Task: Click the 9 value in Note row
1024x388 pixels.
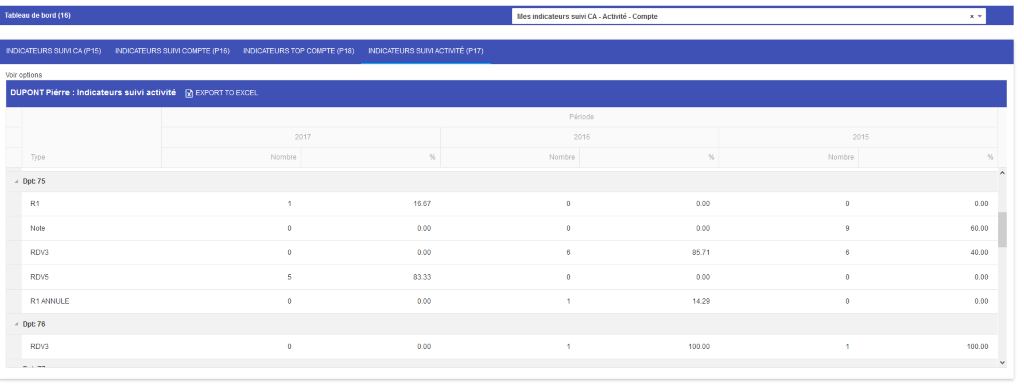Action: point(847,229)
